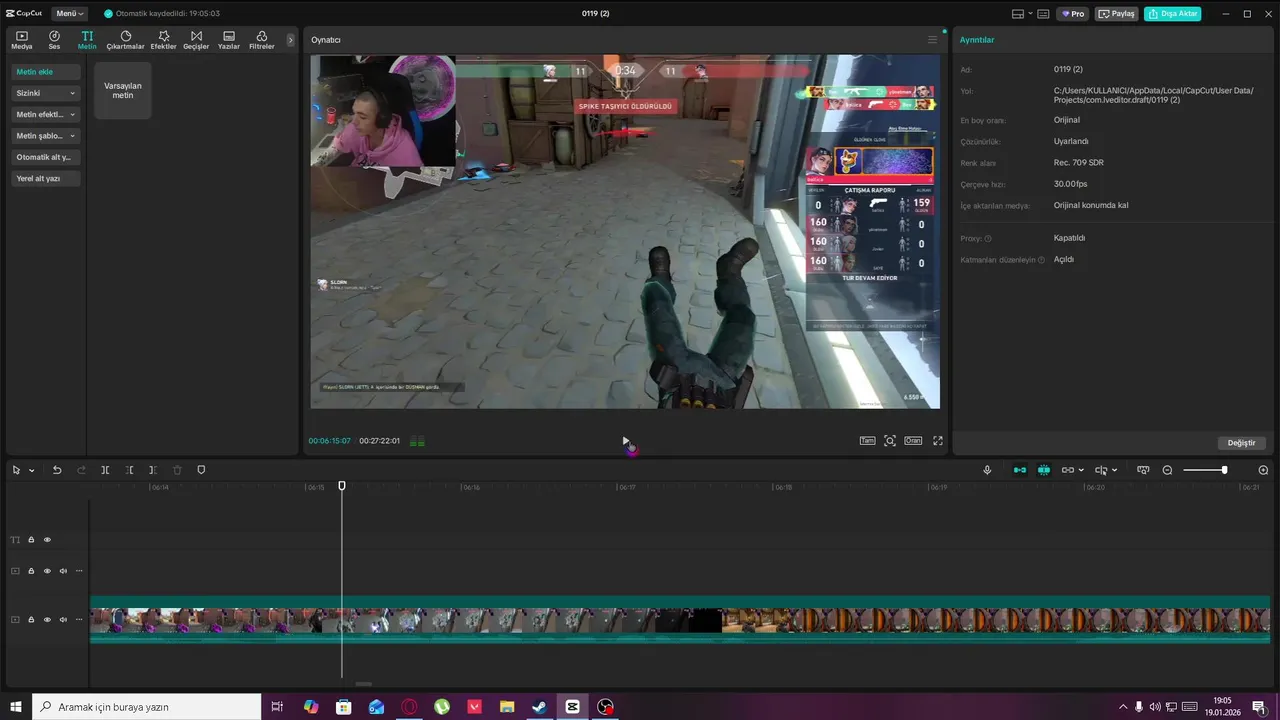This screenshot has width=1280, height=720.
Task: Expand the linkage dropdown arrow
Action: (1082, 470)
